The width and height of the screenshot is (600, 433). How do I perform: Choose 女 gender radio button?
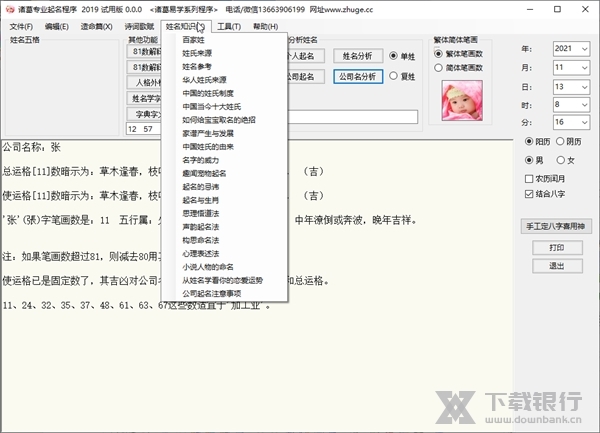point(561,160)
